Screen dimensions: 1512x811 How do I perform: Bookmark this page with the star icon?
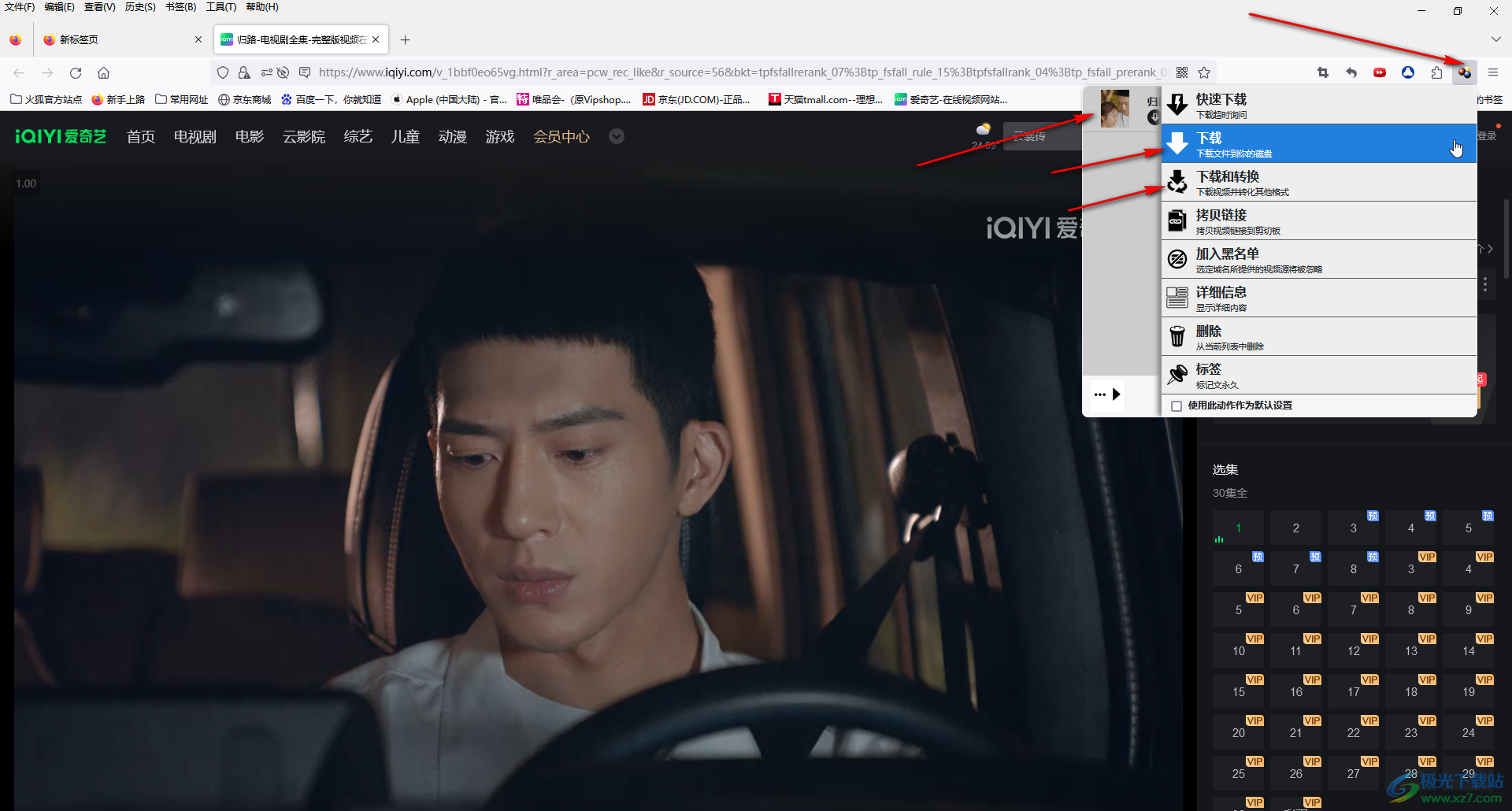(1204, 72)
